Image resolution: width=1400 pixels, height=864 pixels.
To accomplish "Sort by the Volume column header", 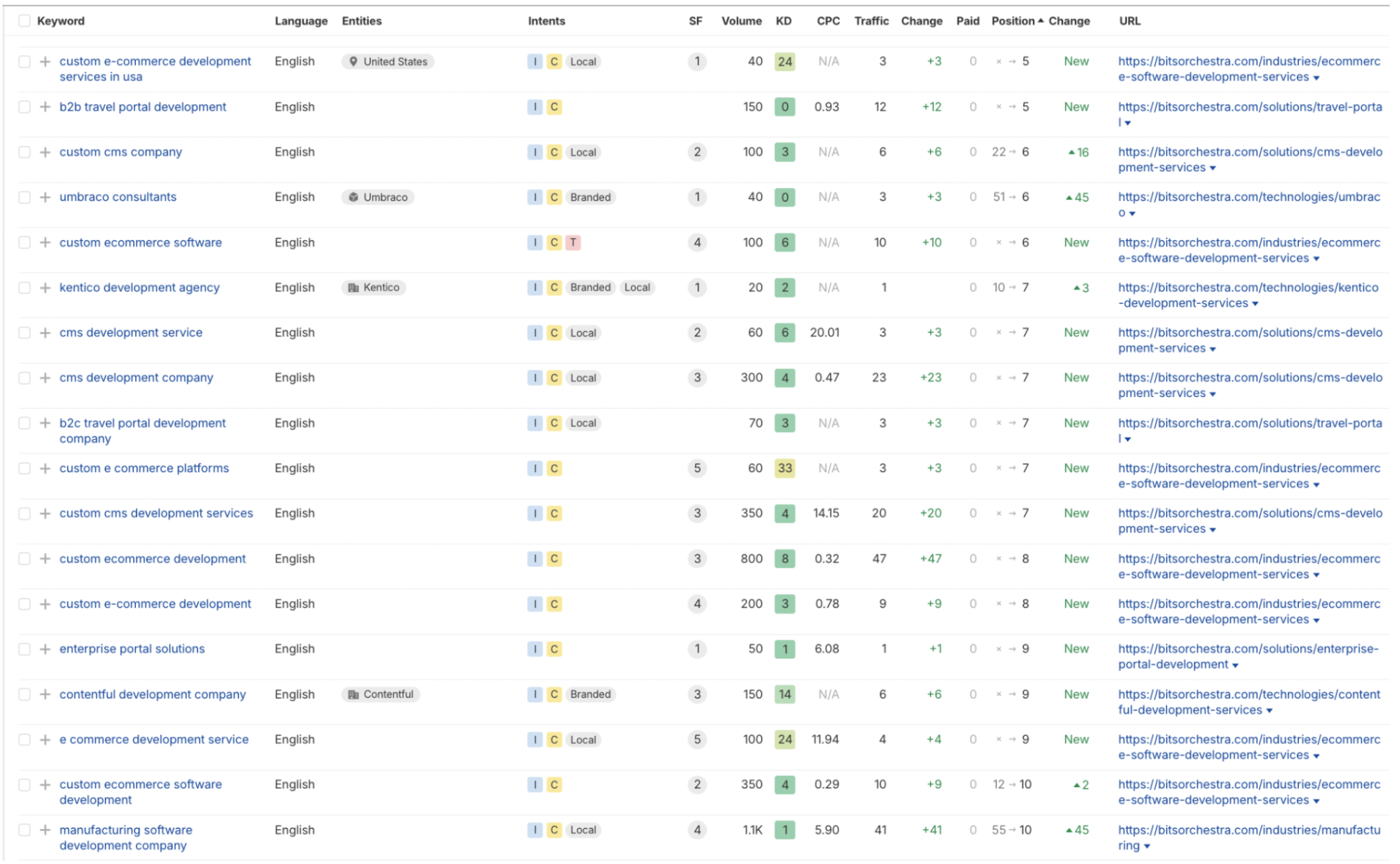I will pos(741,21).
